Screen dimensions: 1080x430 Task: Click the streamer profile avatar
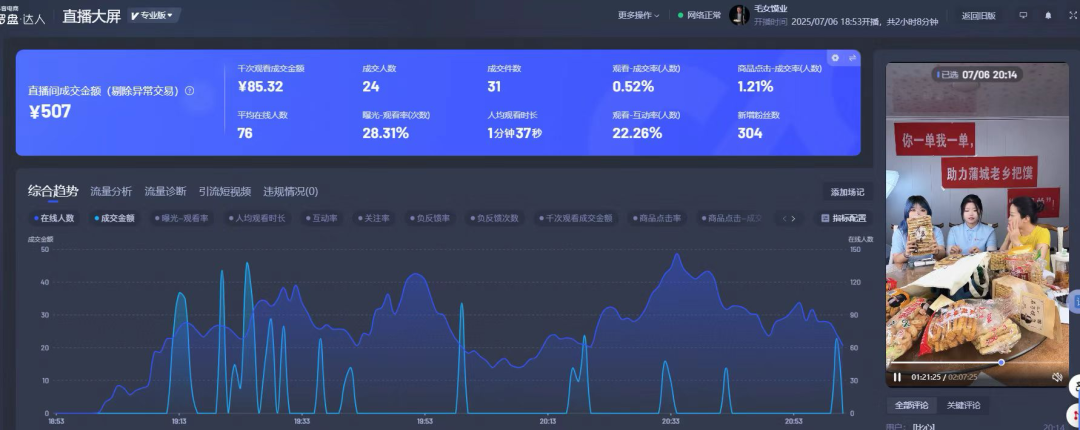pos(739,15)
